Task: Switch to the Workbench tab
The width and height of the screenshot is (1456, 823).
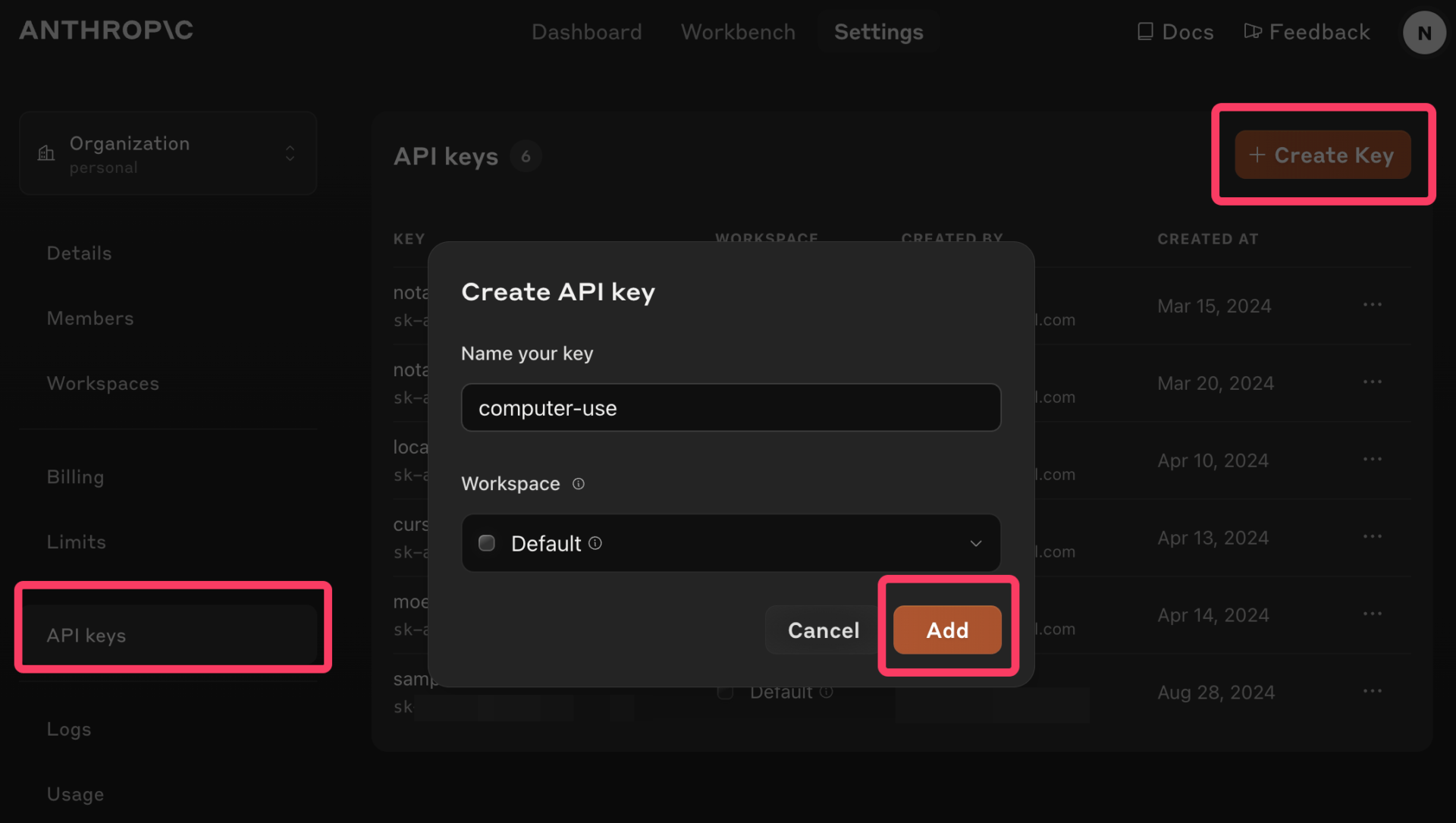Action: pos(738,32)
